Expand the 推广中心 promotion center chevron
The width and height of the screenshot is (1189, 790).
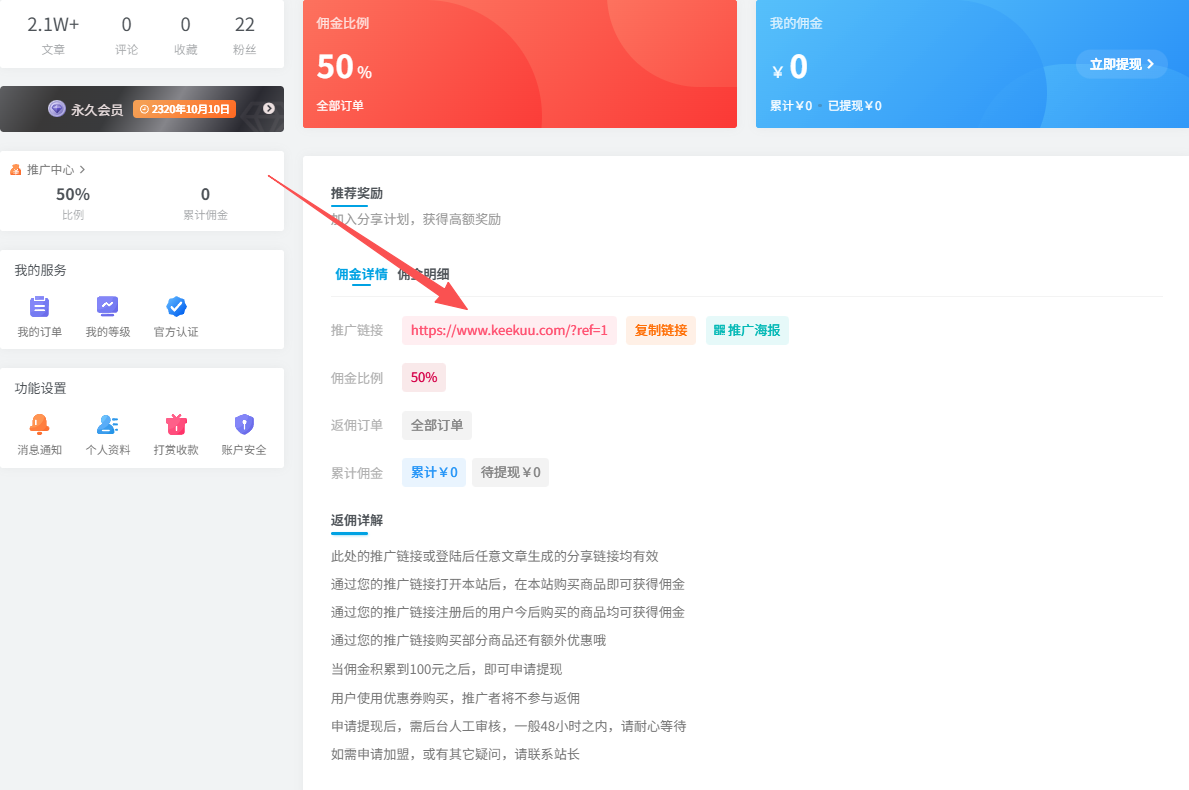tap(82, 170)
